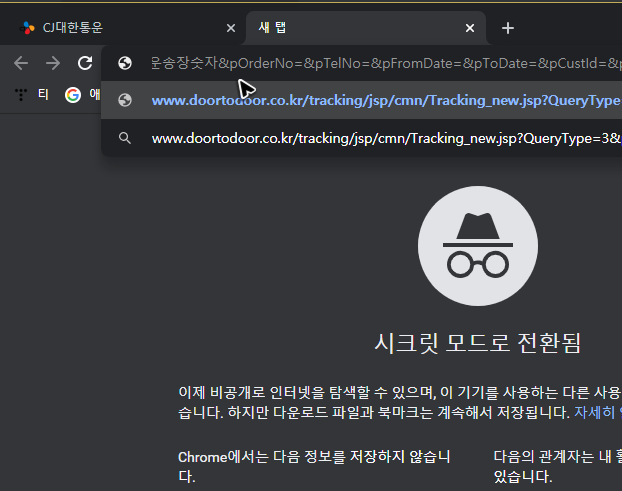Click the 시크릿 모드로 전환됨 heading

(x=478, y=343)
